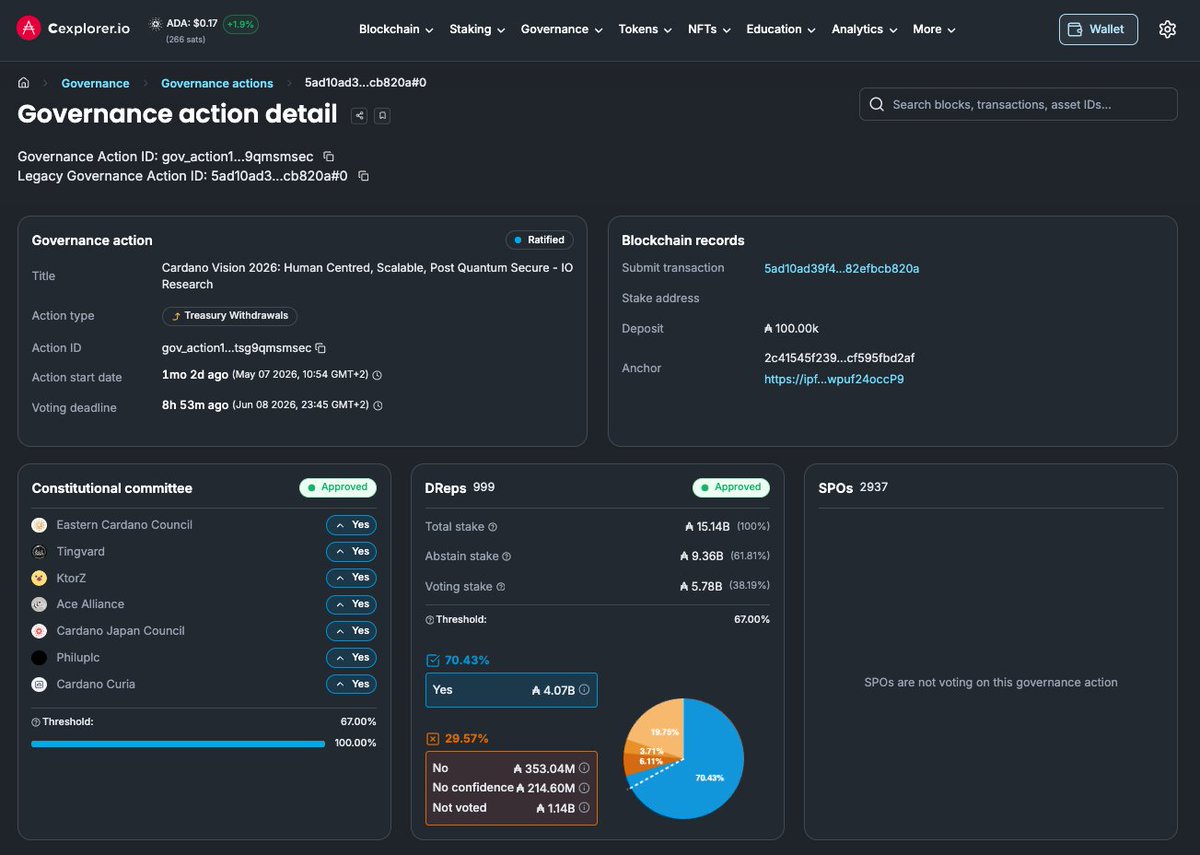This screenshot has height=855, width=1200.
Task: Click the +1.9% price change badge
Action: [x=240, y=23]
